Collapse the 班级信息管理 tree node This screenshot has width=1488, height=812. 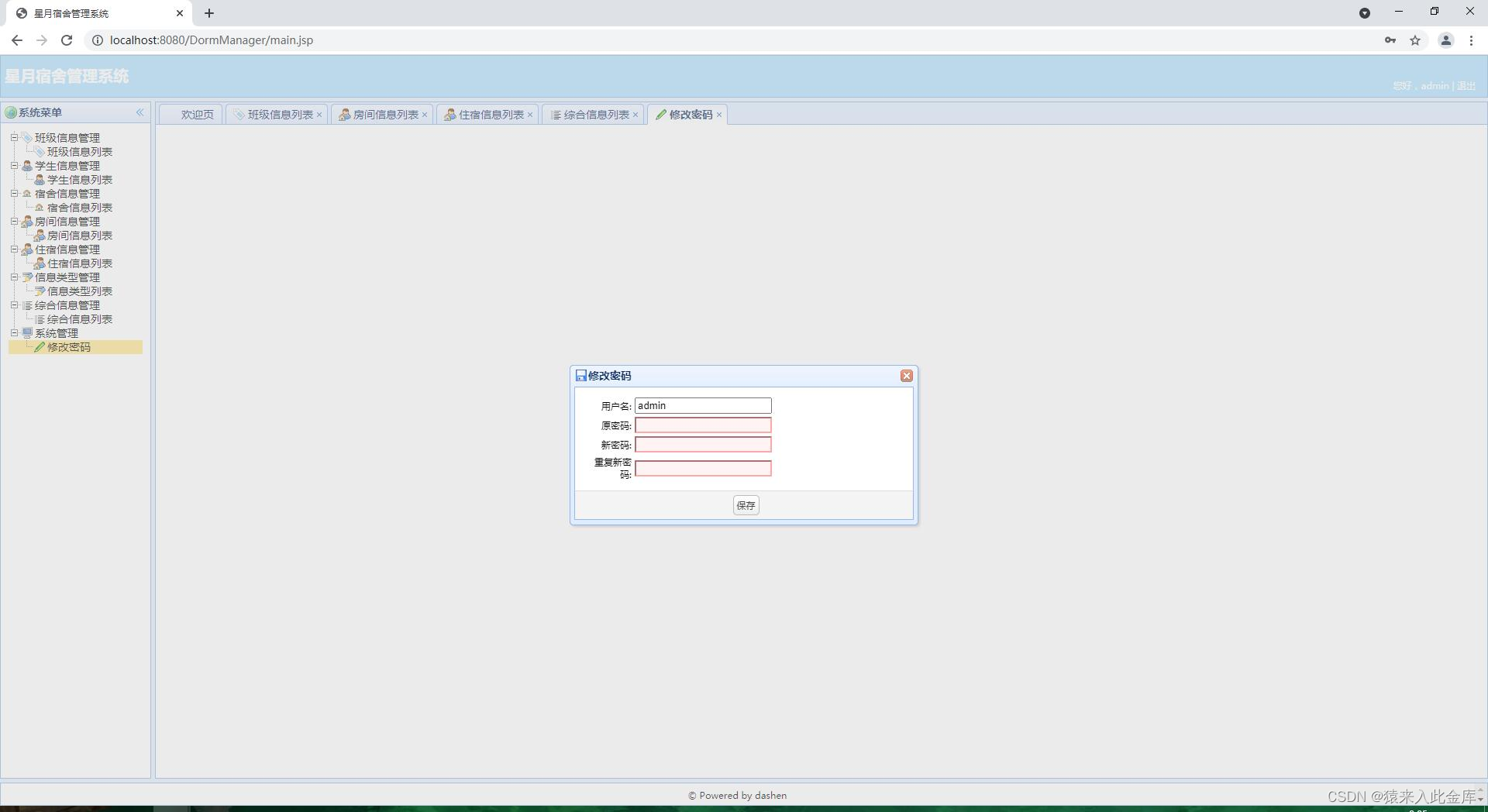14,138
